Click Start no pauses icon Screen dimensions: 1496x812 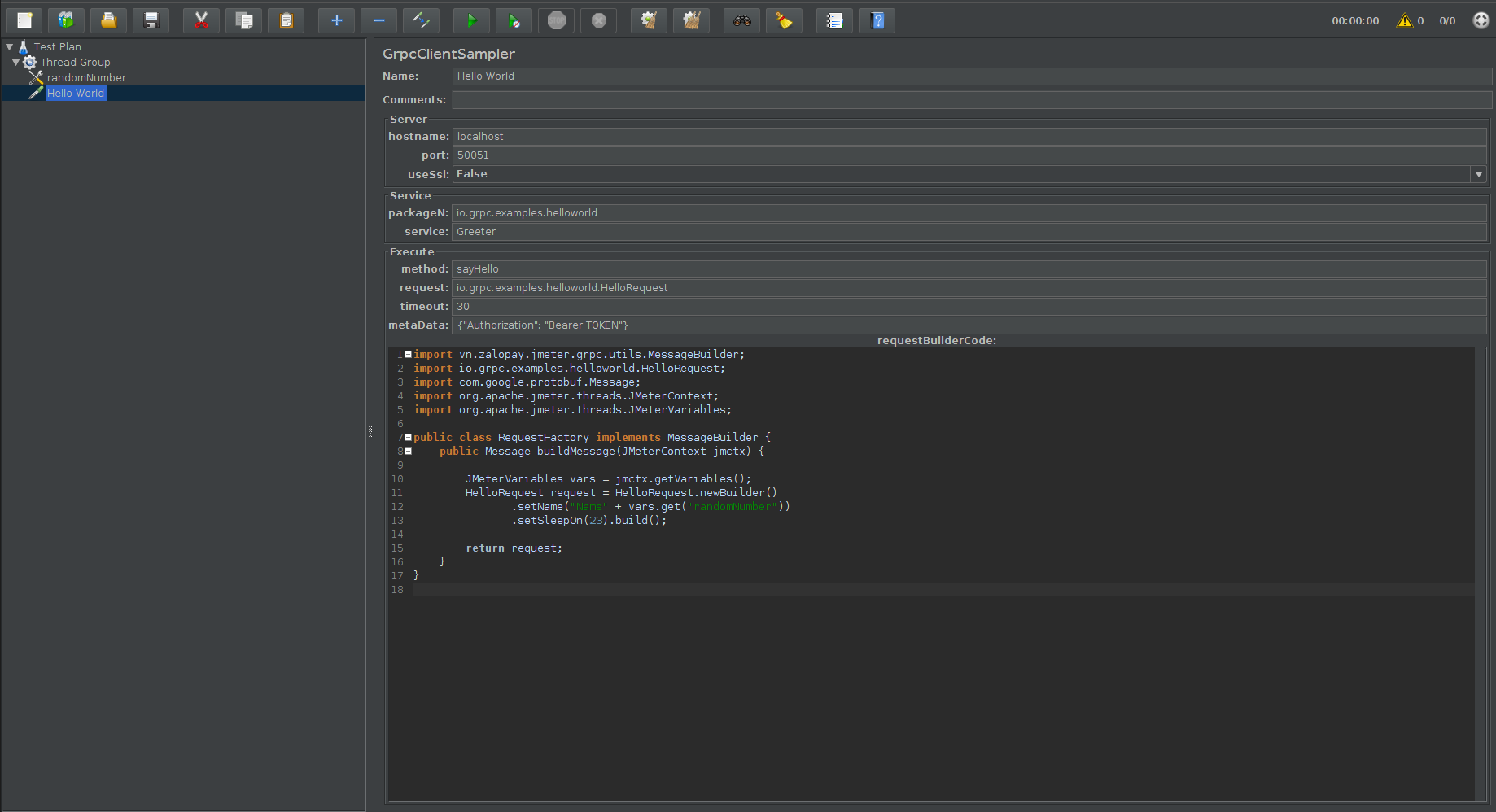point(514,20)
